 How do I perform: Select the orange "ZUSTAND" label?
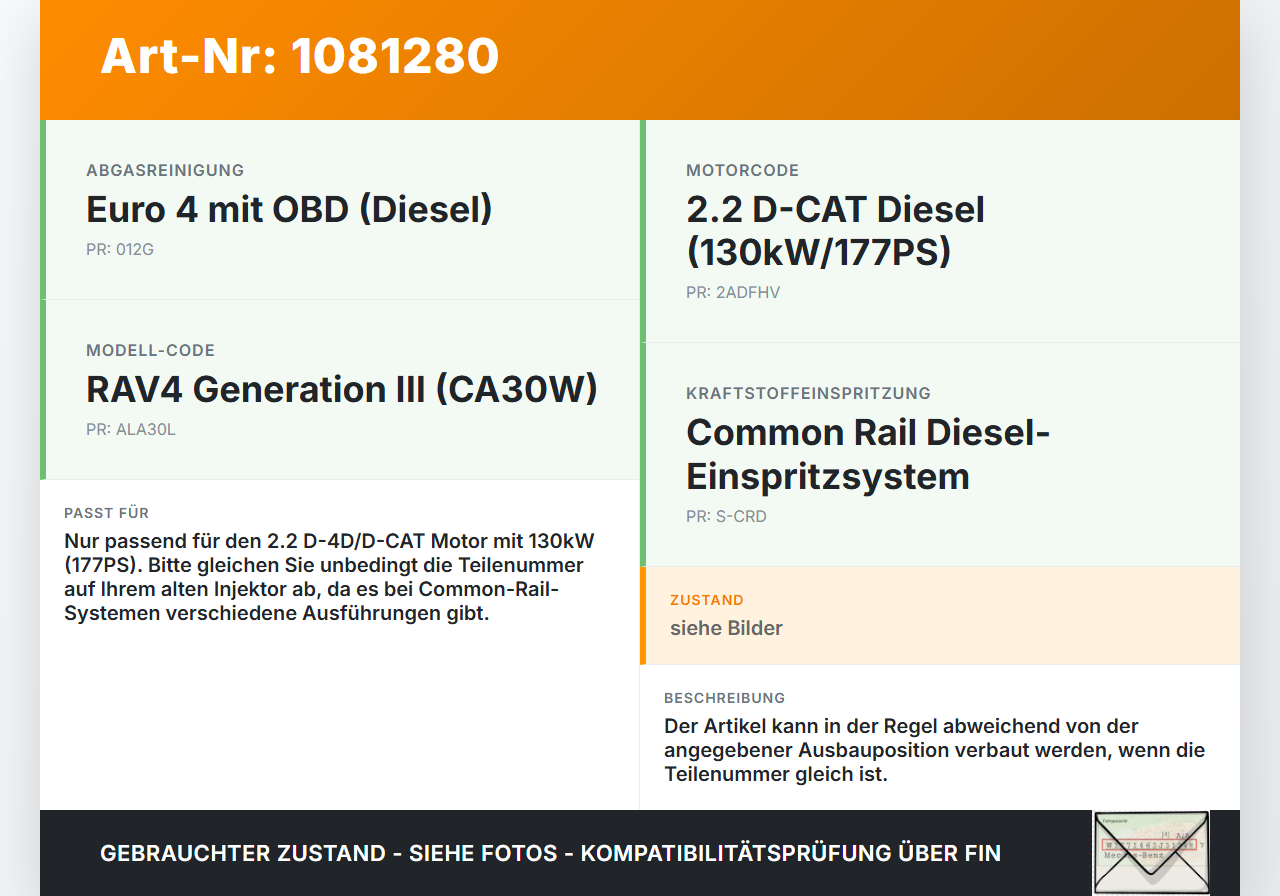coord(707,600)
